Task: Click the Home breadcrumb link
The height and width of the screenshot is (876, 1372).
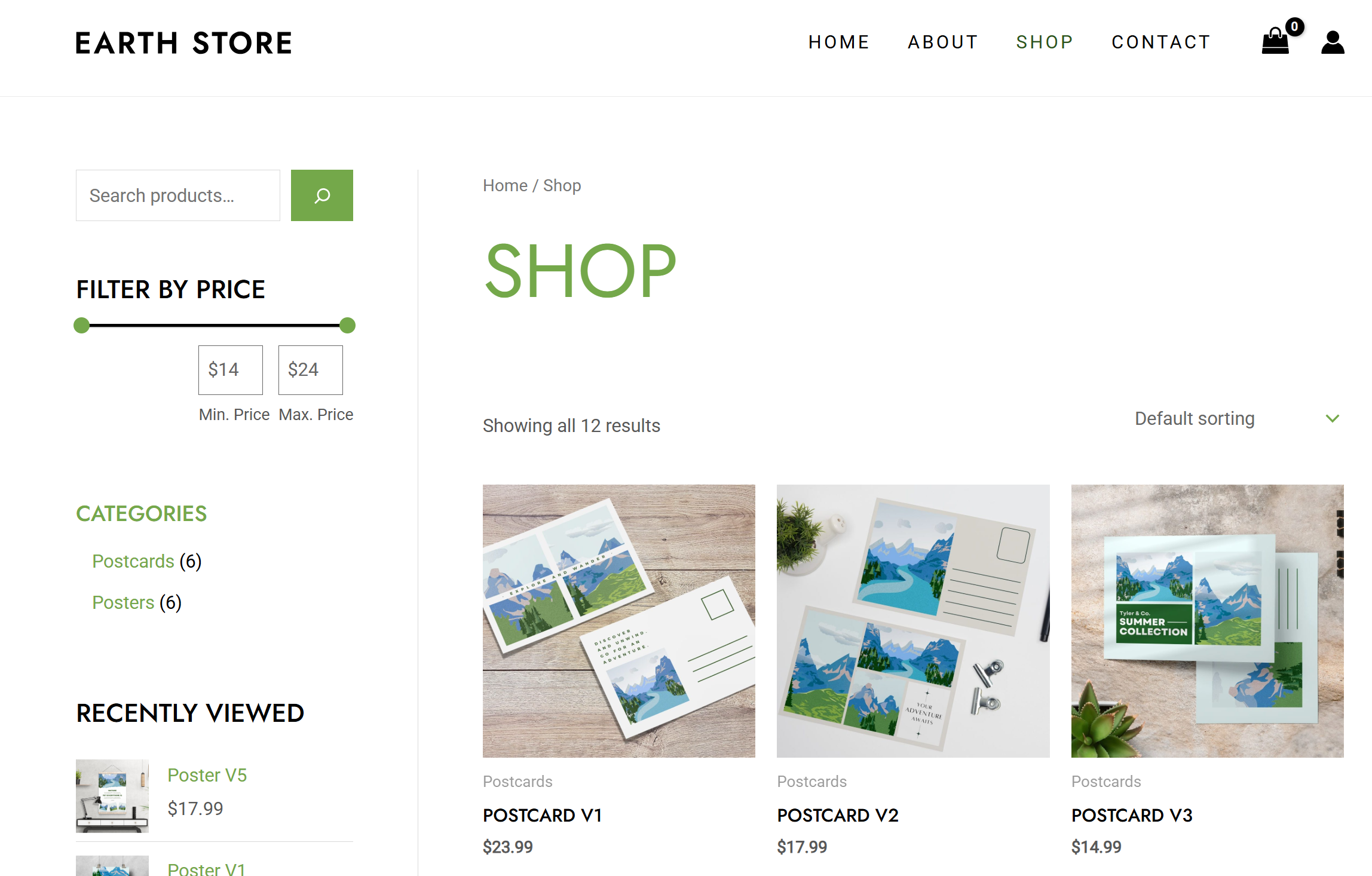Action: (x=505, y=185)
